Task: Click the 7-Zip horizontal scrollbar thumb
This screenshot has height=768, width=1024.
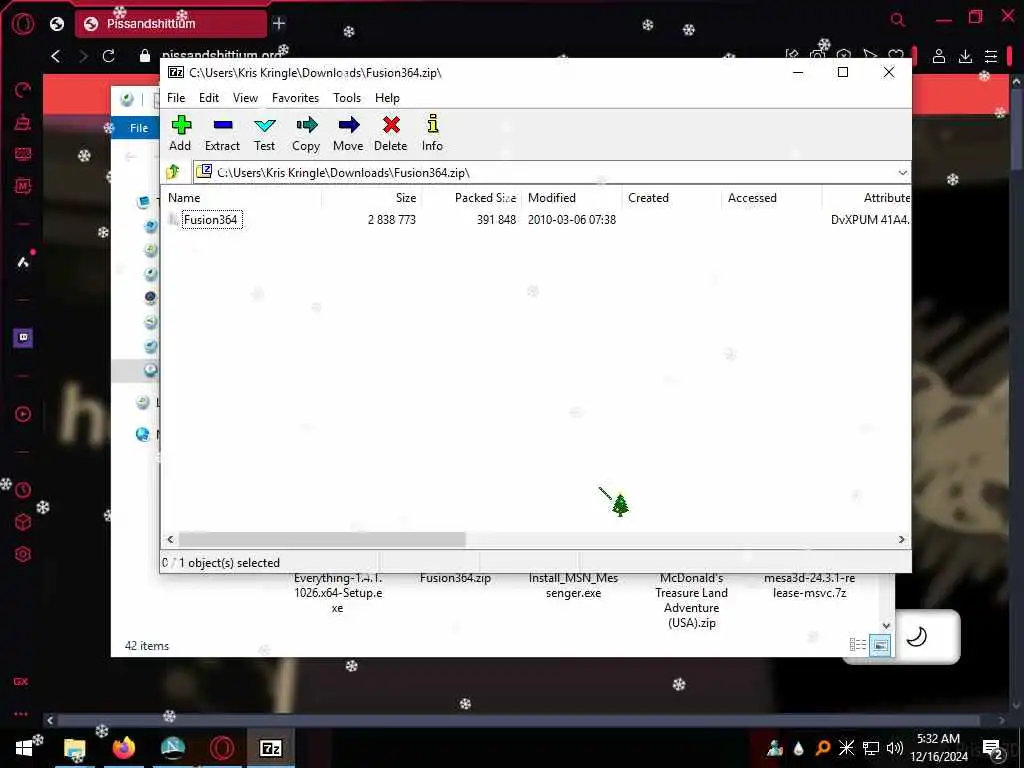Action: click(x=322, y=539)
